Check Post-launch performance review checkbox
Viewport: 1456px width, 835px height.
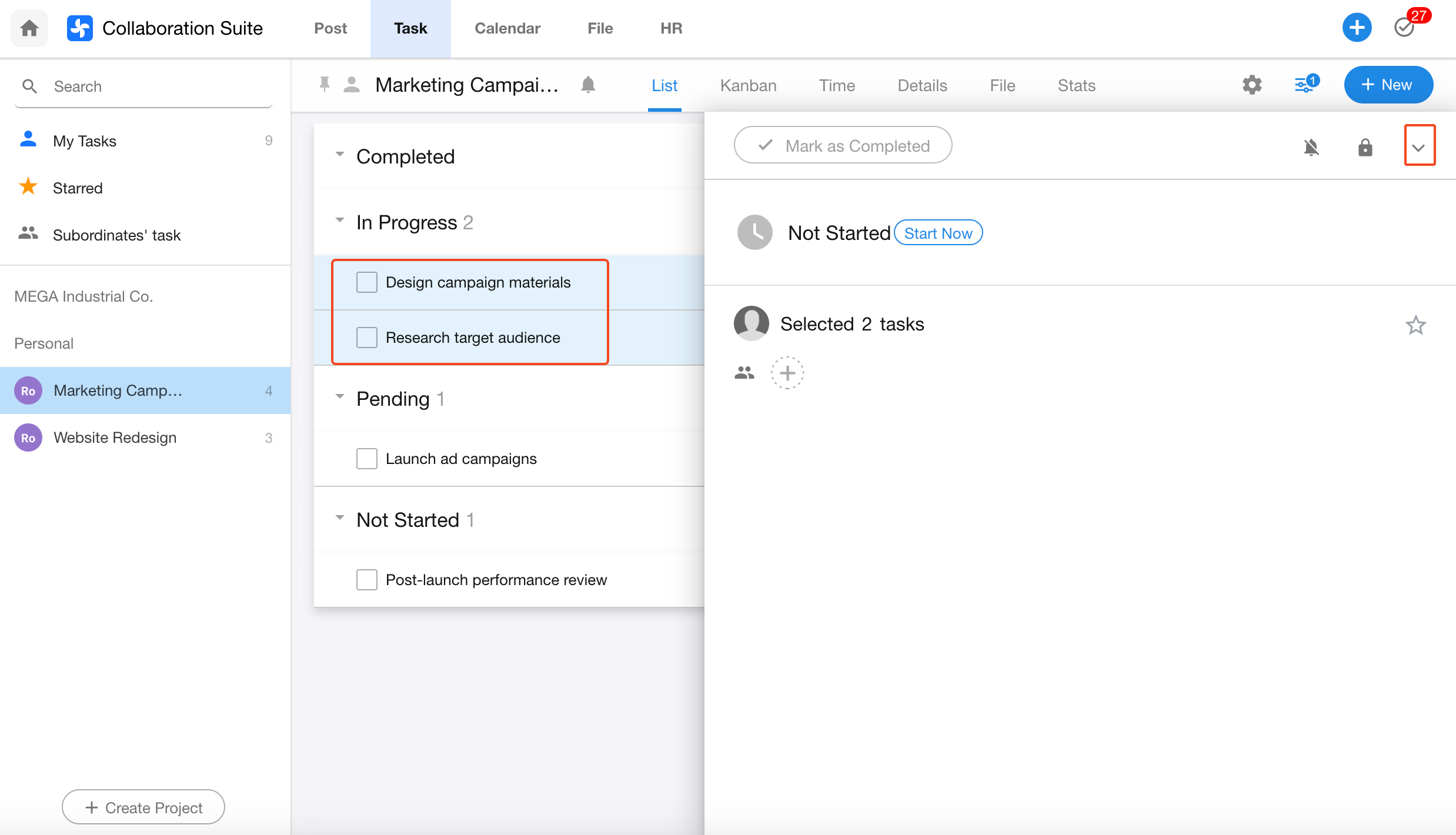click(367, 580)
